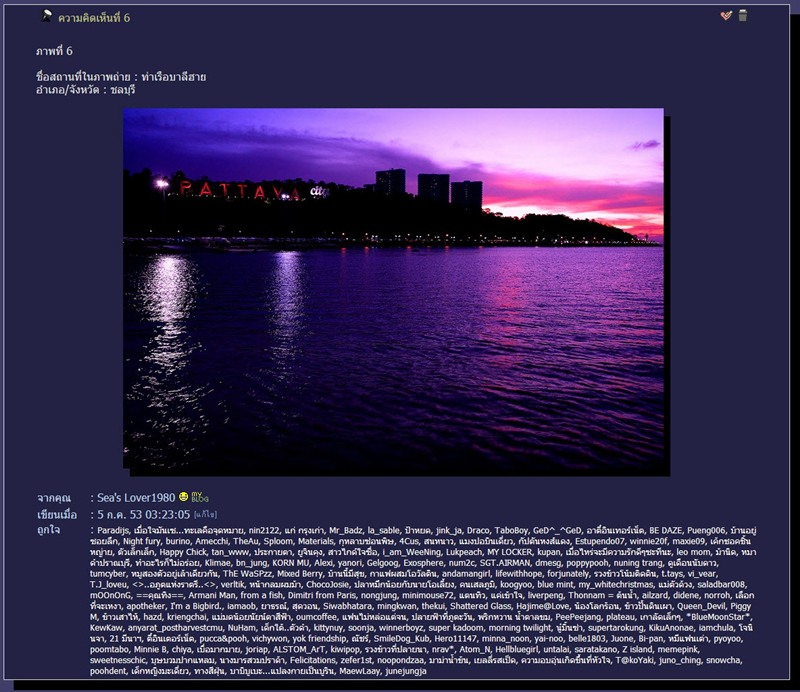The height and width of the screenshot is (692, 800).
Task: Click the name Queen_Devil in the like list
Action: click(701, 606)
